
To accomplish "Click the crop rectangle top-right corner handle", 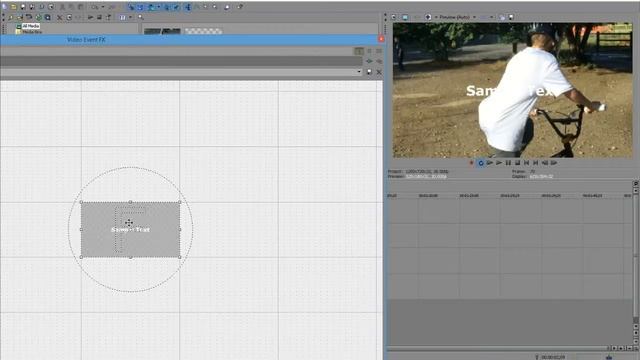I will (x=180, y=202).
